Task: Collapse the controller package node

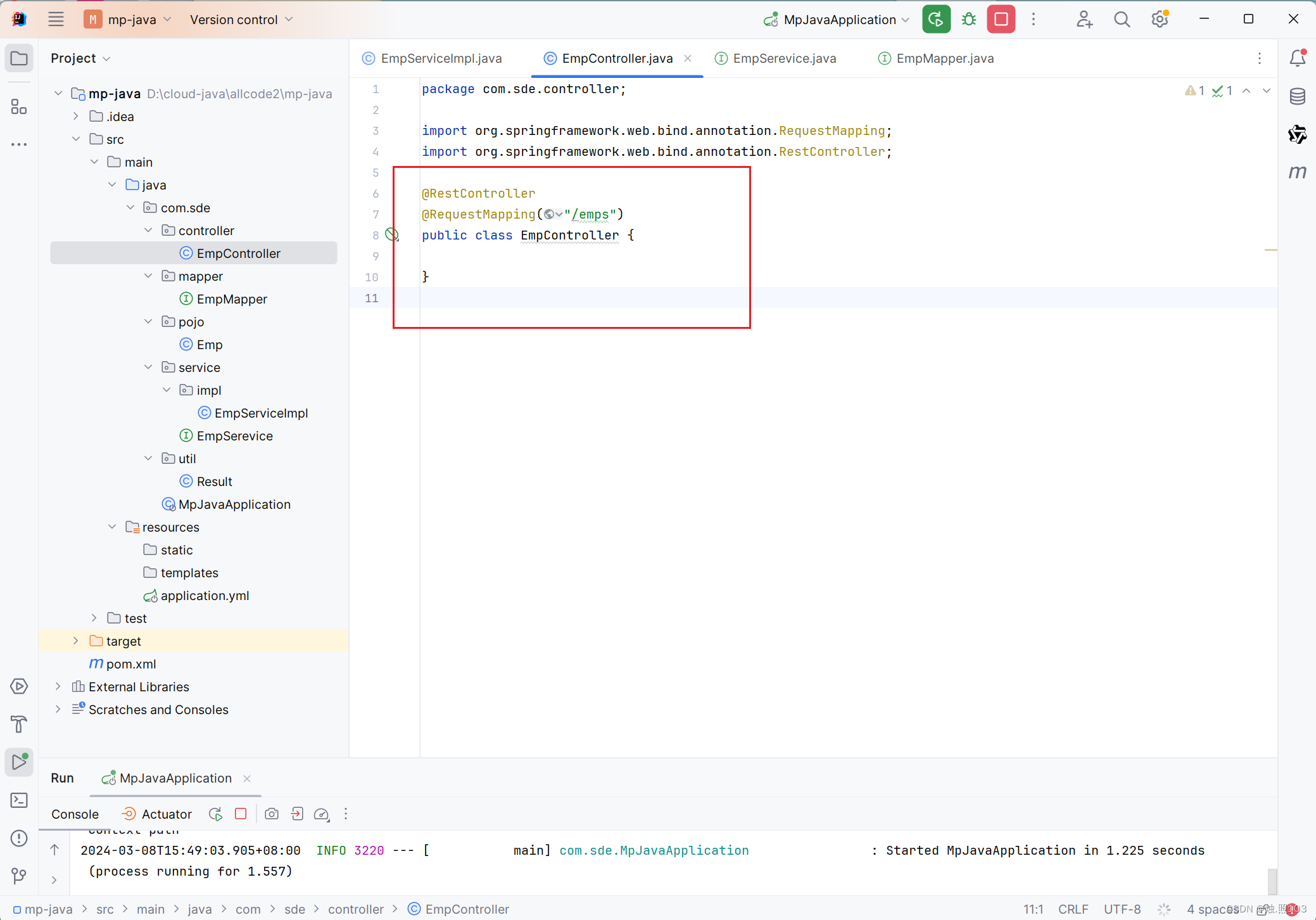Action: tap(148, 231)
